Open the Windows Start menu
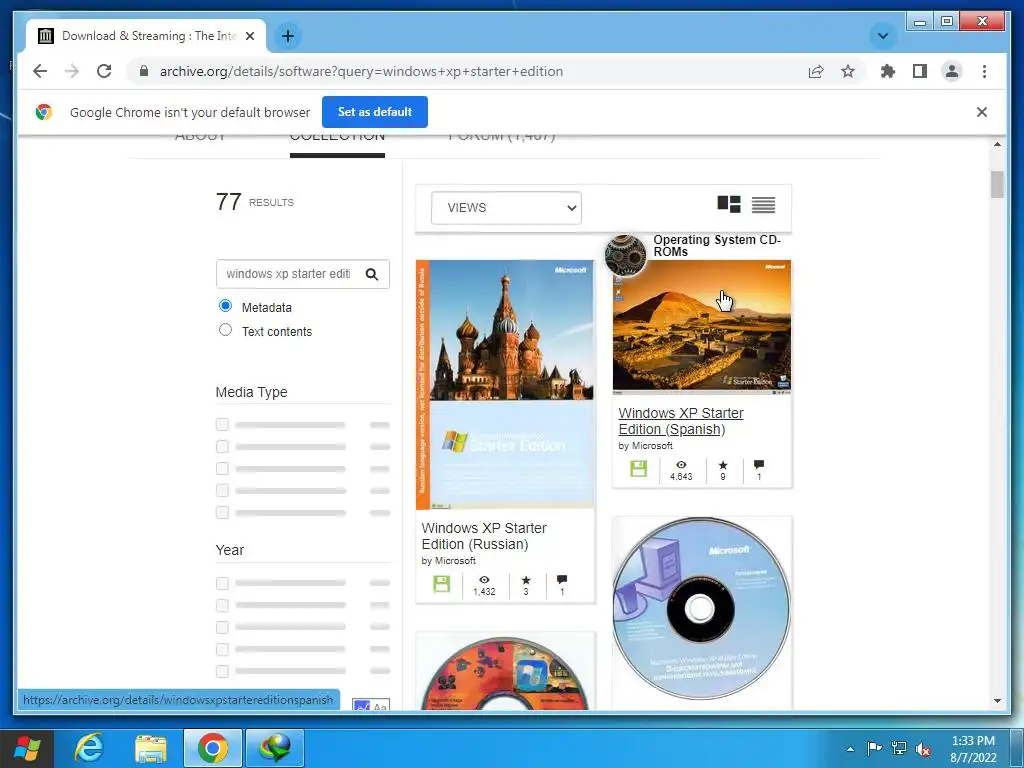 click(27, 748)
